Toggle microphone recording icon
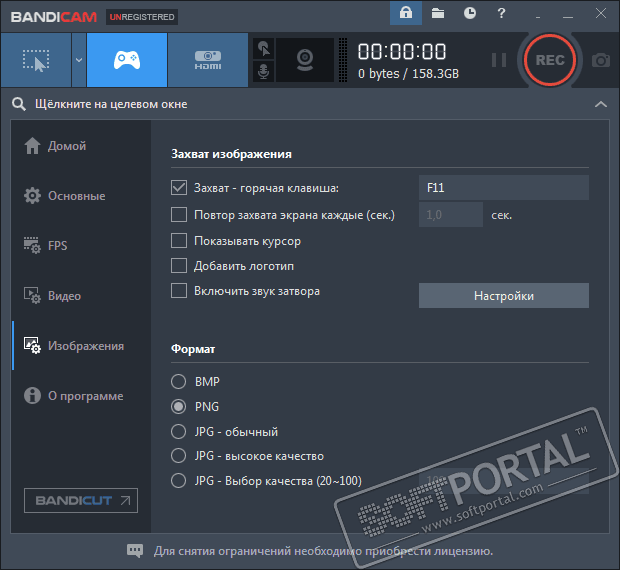620x570 pixels. click(x=263, y=72)
